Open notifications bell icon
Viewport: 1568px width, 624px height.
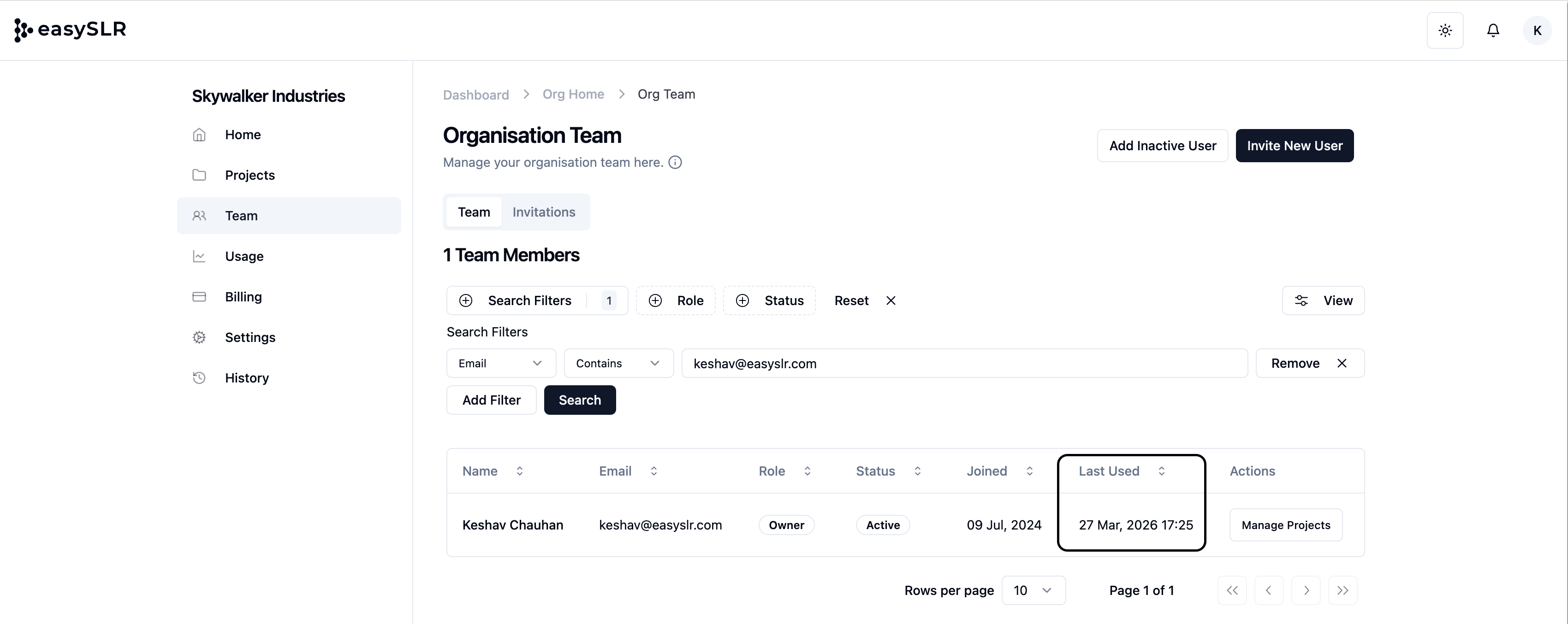[x=1492, y=30]
